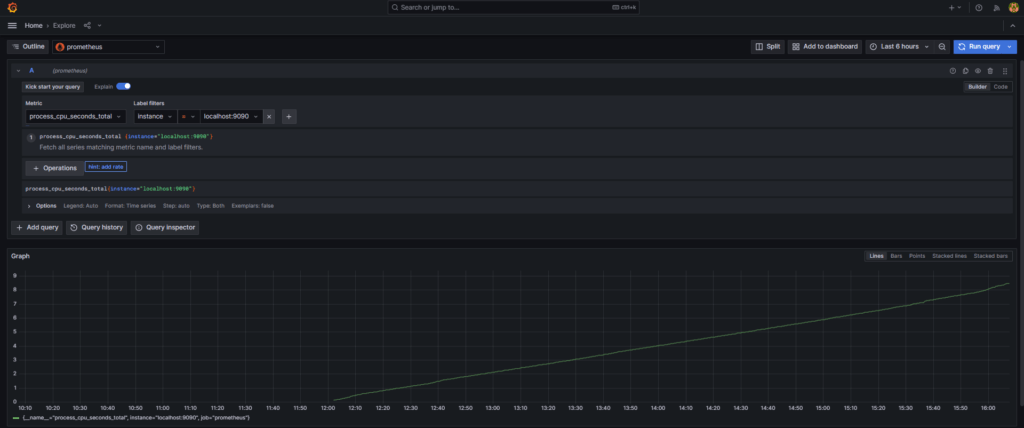This screenshot has height=428, width=1024.
Task: Click Home breadcrumb link
Action: (33, 25)
